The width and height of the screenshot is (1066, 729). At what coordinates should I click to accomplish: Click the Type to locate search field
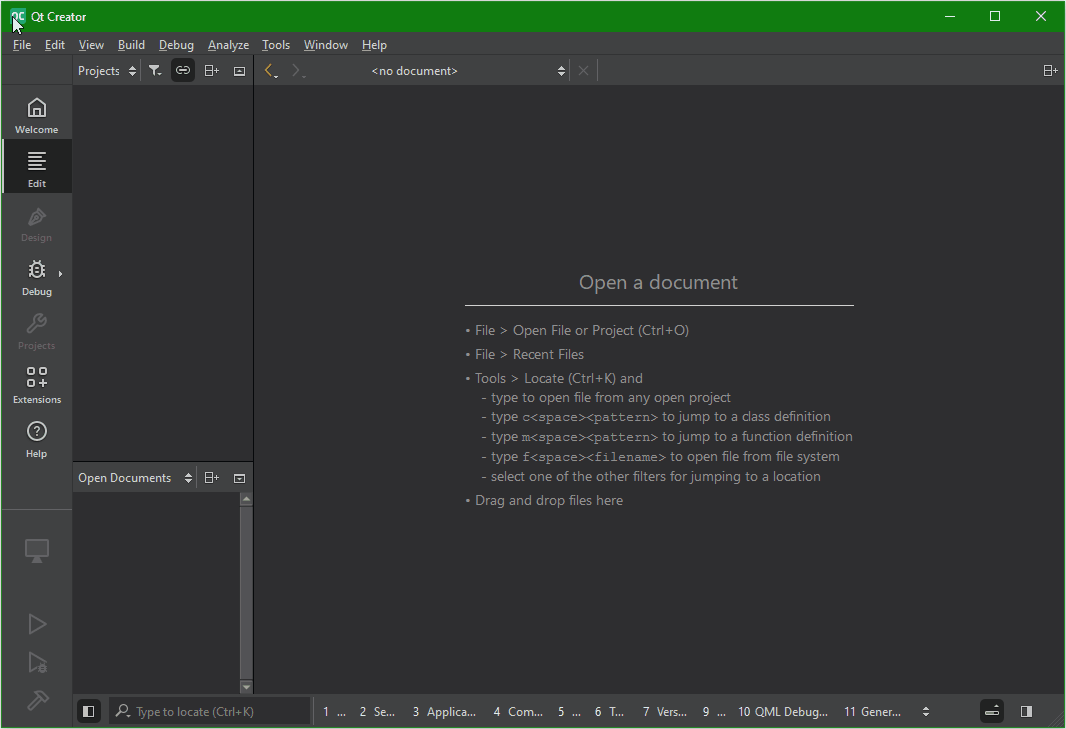tap(209, 711)
